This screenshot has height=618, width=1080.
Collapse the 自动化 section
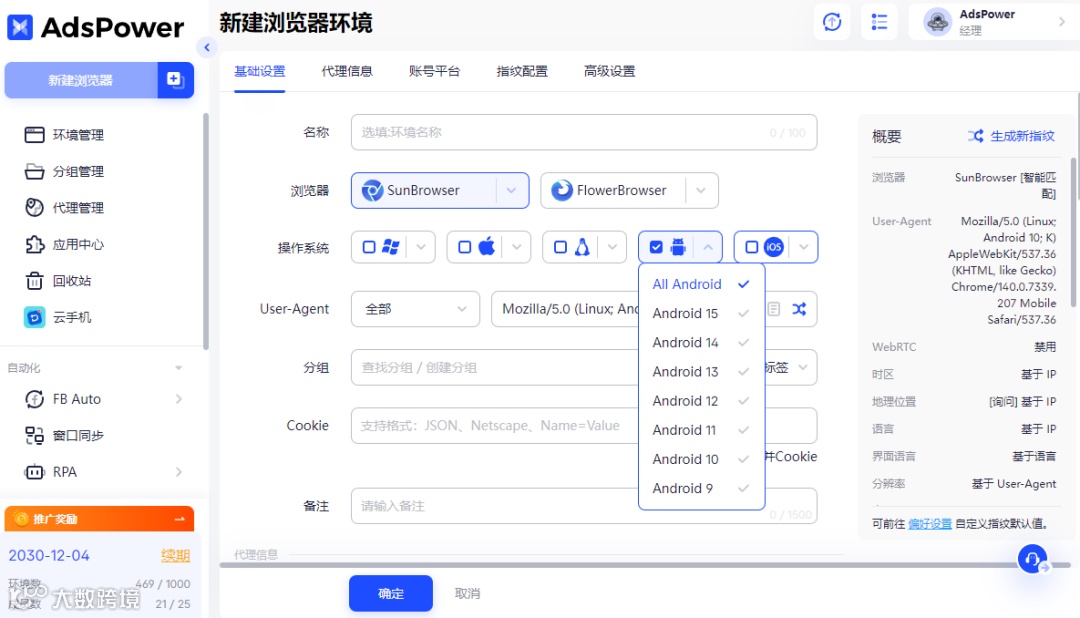coord(178,368)
